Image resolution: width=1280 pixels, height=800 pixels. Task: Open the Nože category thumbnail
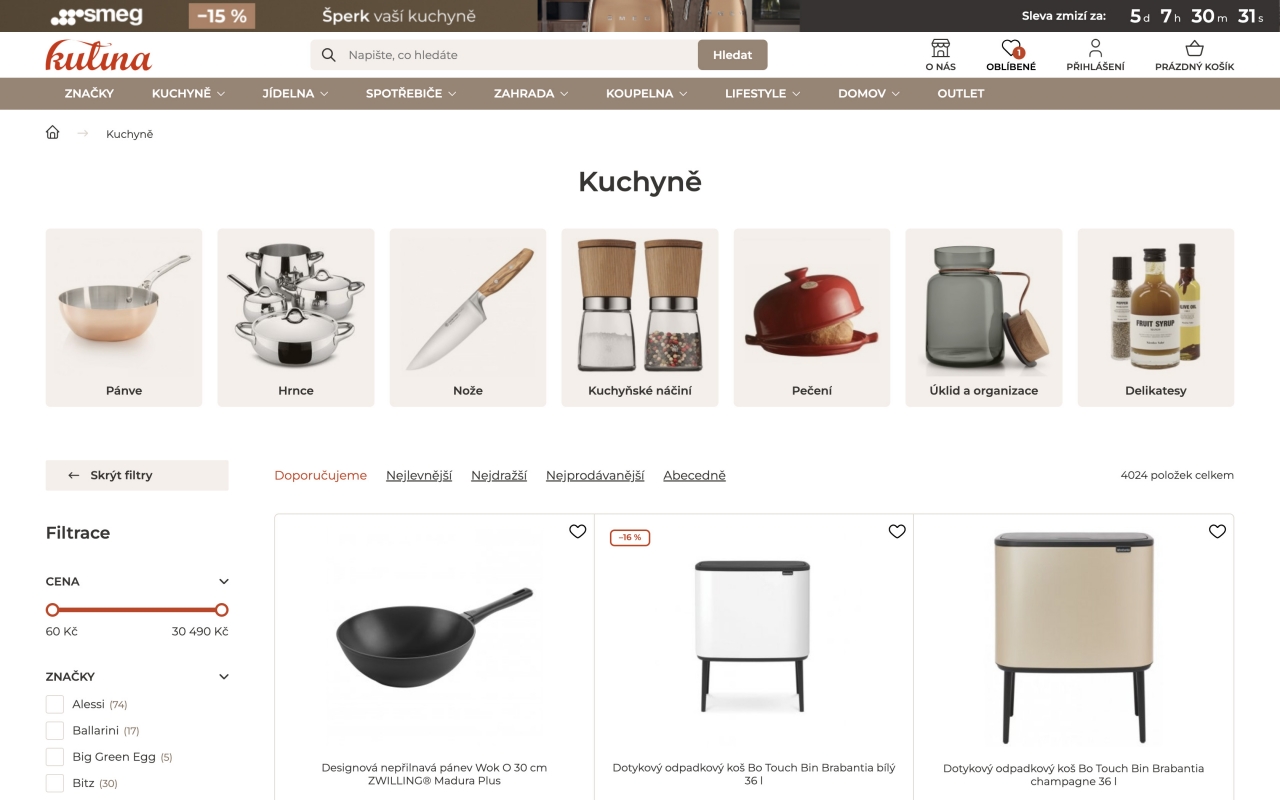tap(468, 317)
